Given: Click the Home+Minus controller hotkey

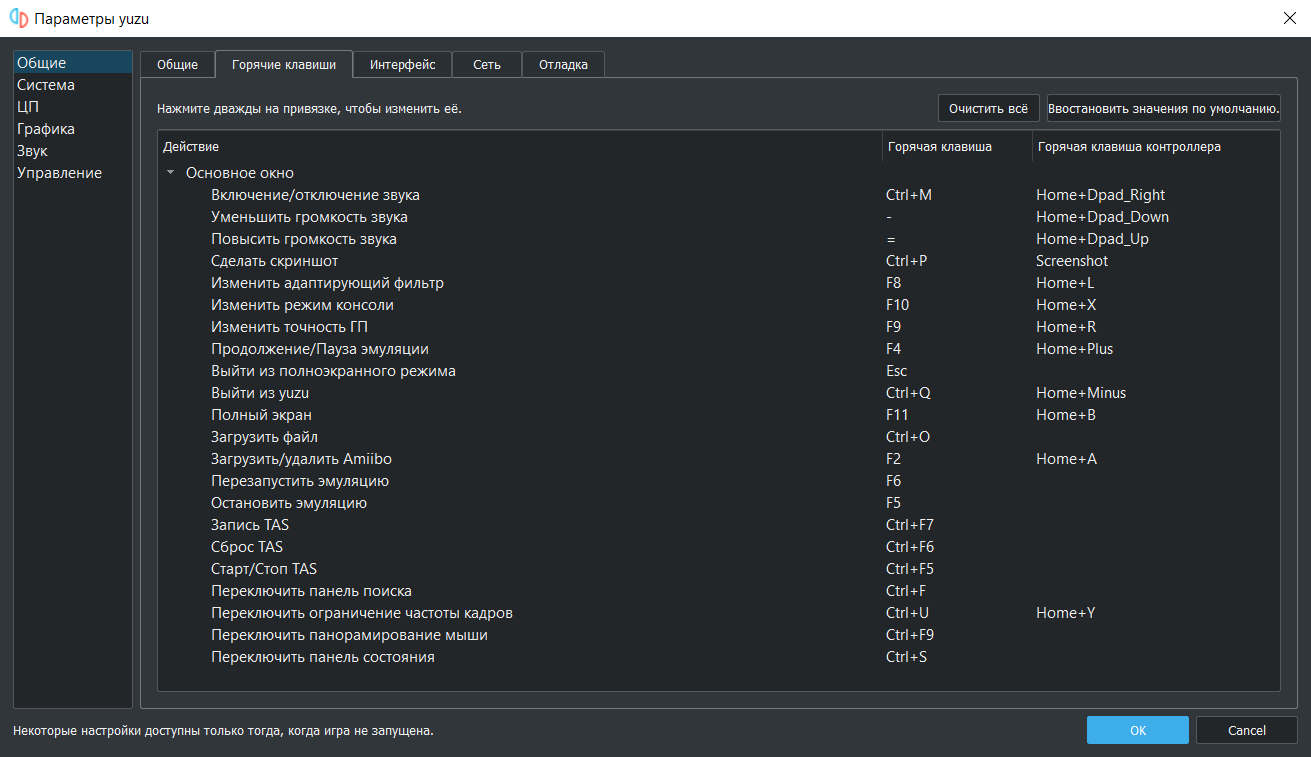Looking at the screenshot, I should point(1081,393).
